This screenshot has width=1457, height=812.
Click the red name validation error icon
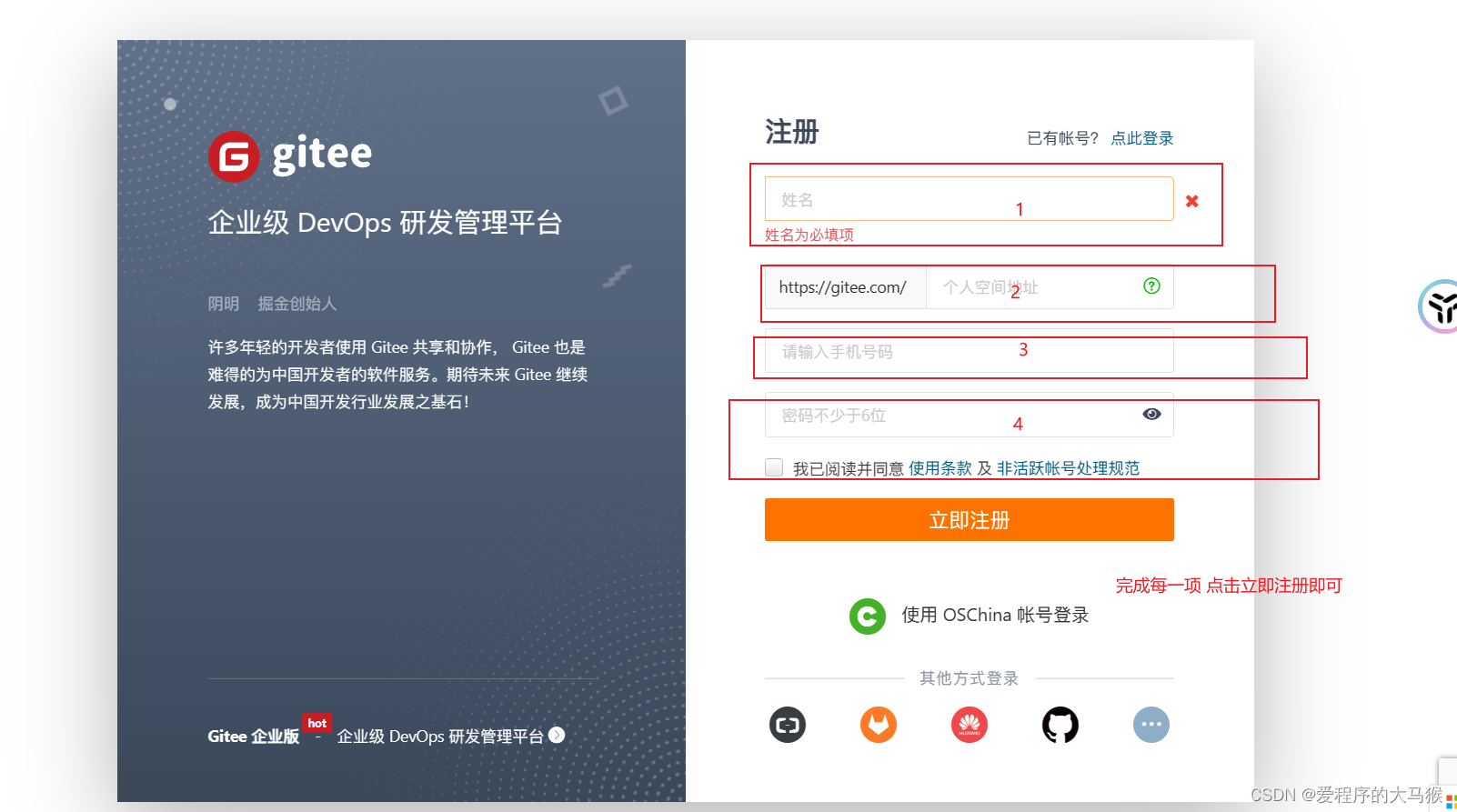tap(1191, 201)
